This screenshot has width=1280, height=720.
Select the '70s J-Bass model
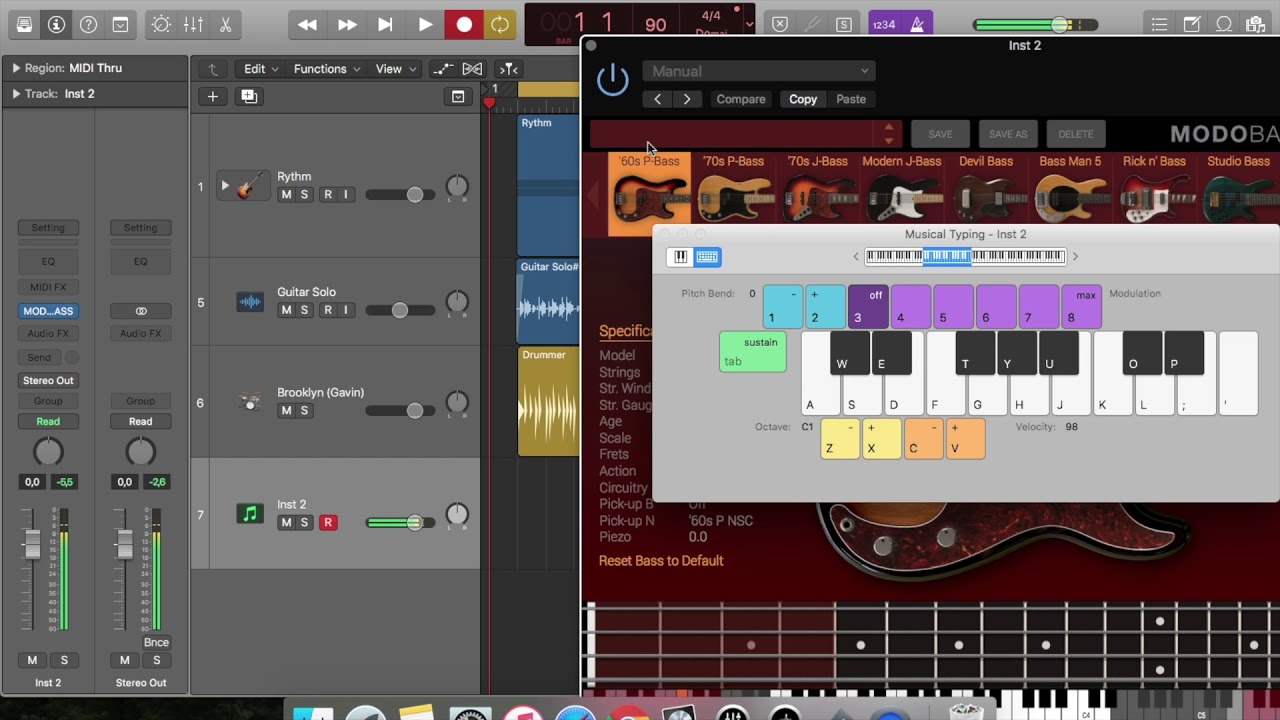pyautogui.click(x=818, y=194)
